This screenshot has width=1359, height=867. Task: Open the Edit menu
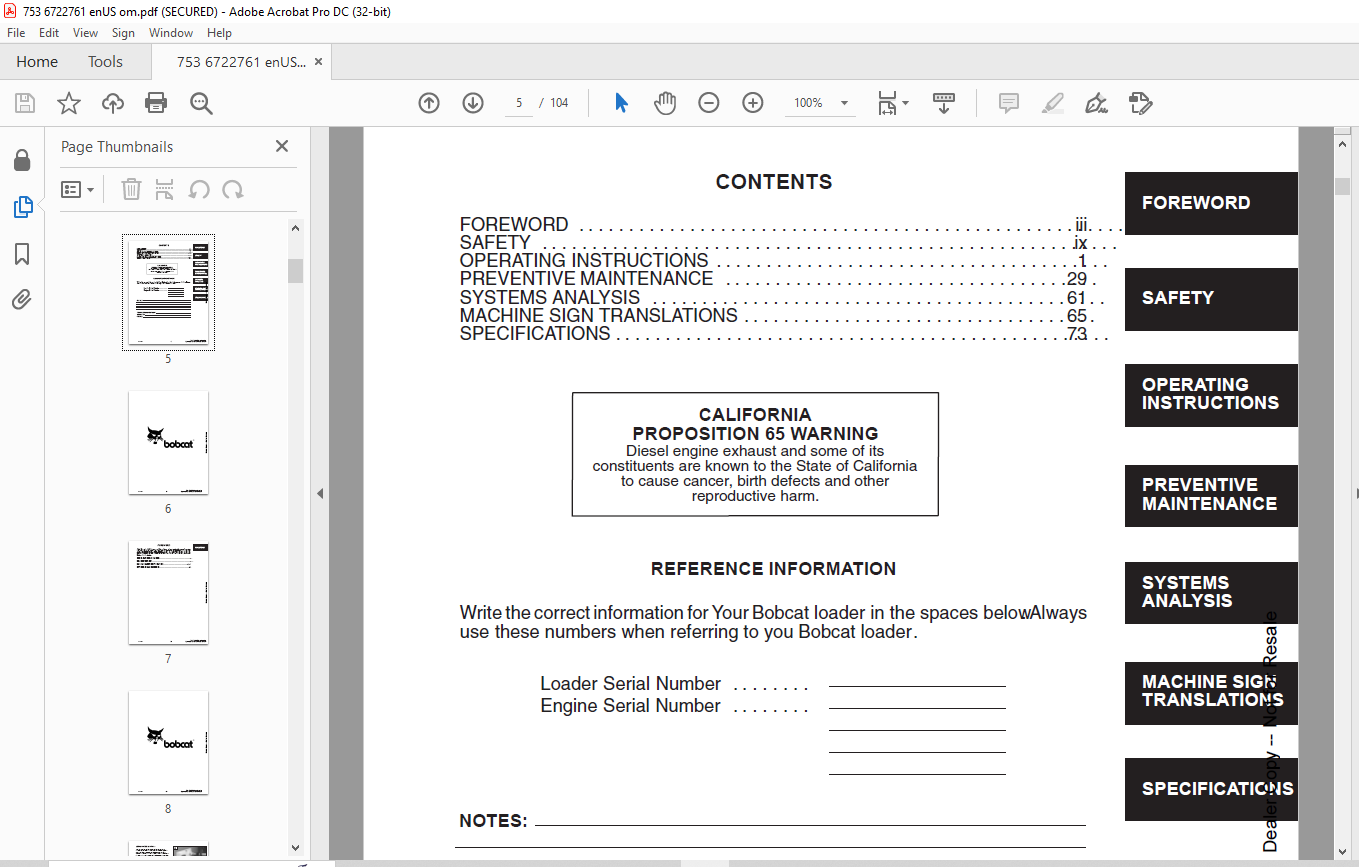pyautogui.click(x=49, y=33)
